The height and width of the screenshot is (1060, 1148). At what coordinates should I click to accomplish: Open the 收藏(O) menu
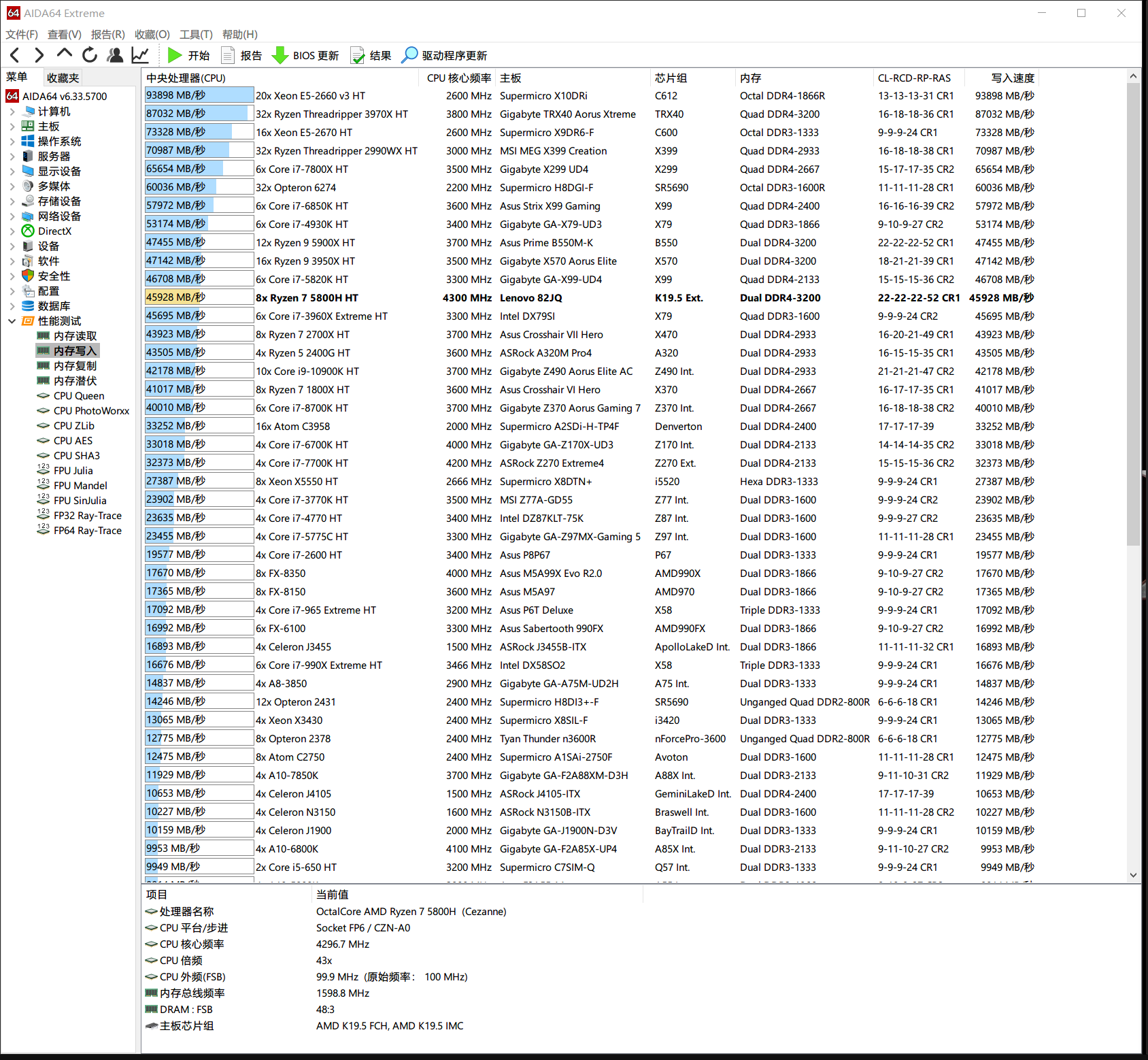pyautogui.click(x=152, y=34)
